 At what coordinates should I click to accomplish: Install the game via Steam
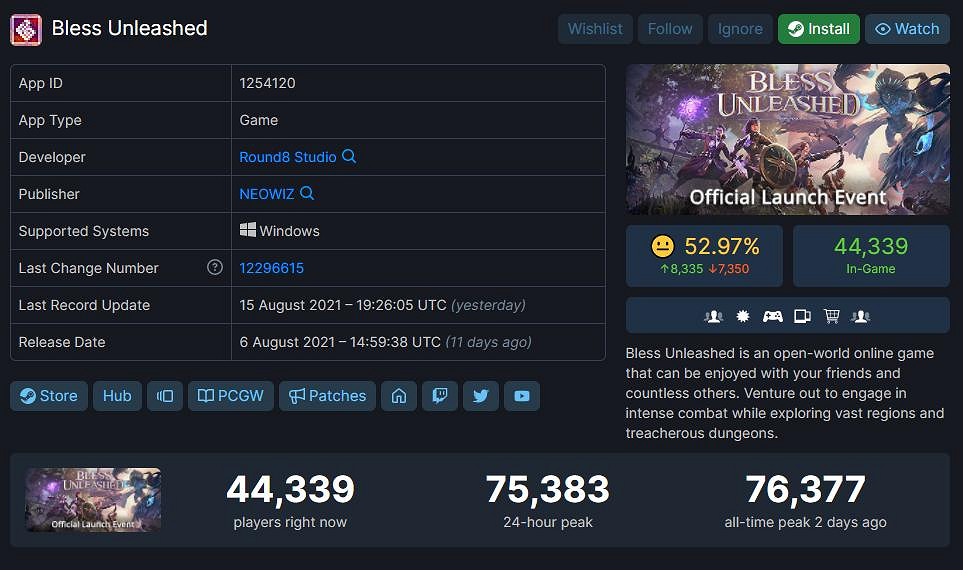click(819, 29)
